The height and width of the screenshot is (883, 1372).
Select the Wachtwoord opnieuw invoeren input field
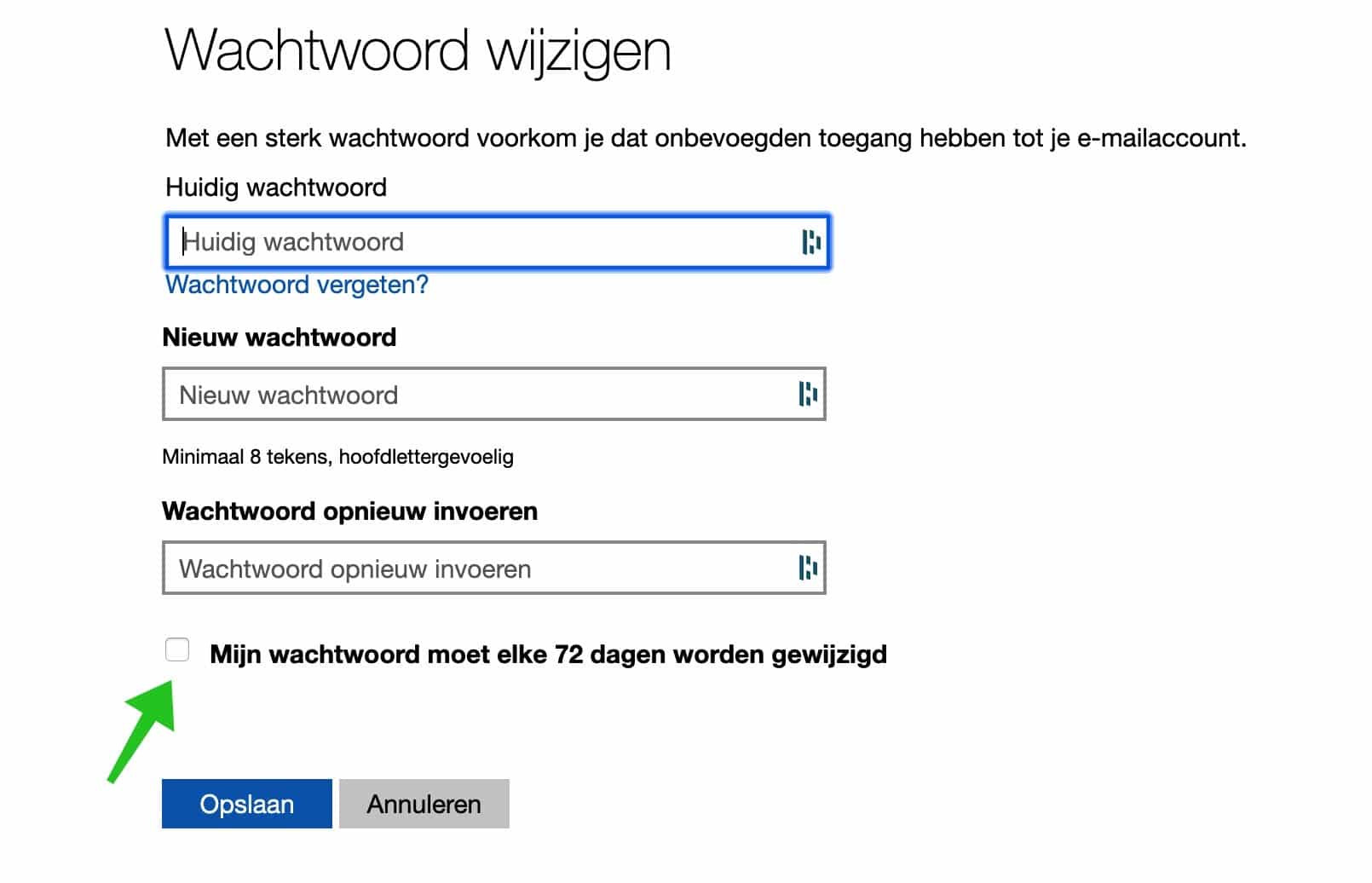(x=494, y=568)
